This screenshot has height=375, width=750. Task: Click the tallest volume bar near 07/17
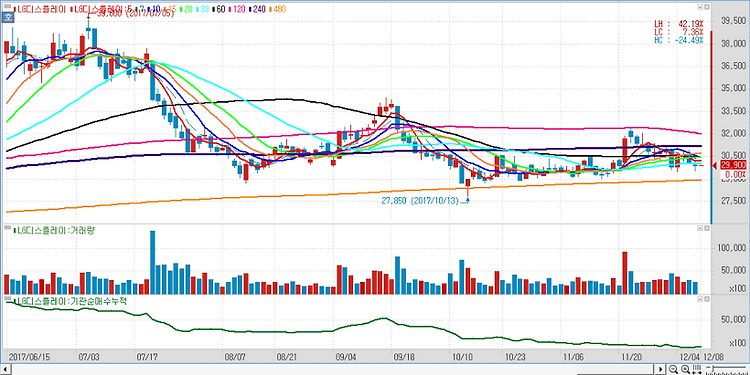click(153, 263)
